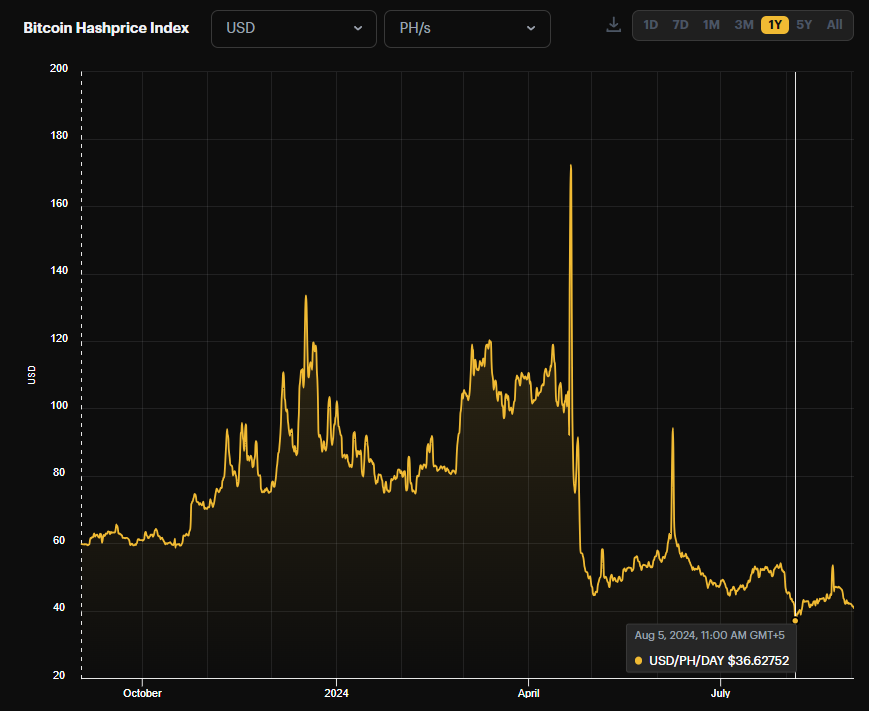Click the PH/s dropdown chevron arrow
This screenshot has width=869, height=711.
531,28
